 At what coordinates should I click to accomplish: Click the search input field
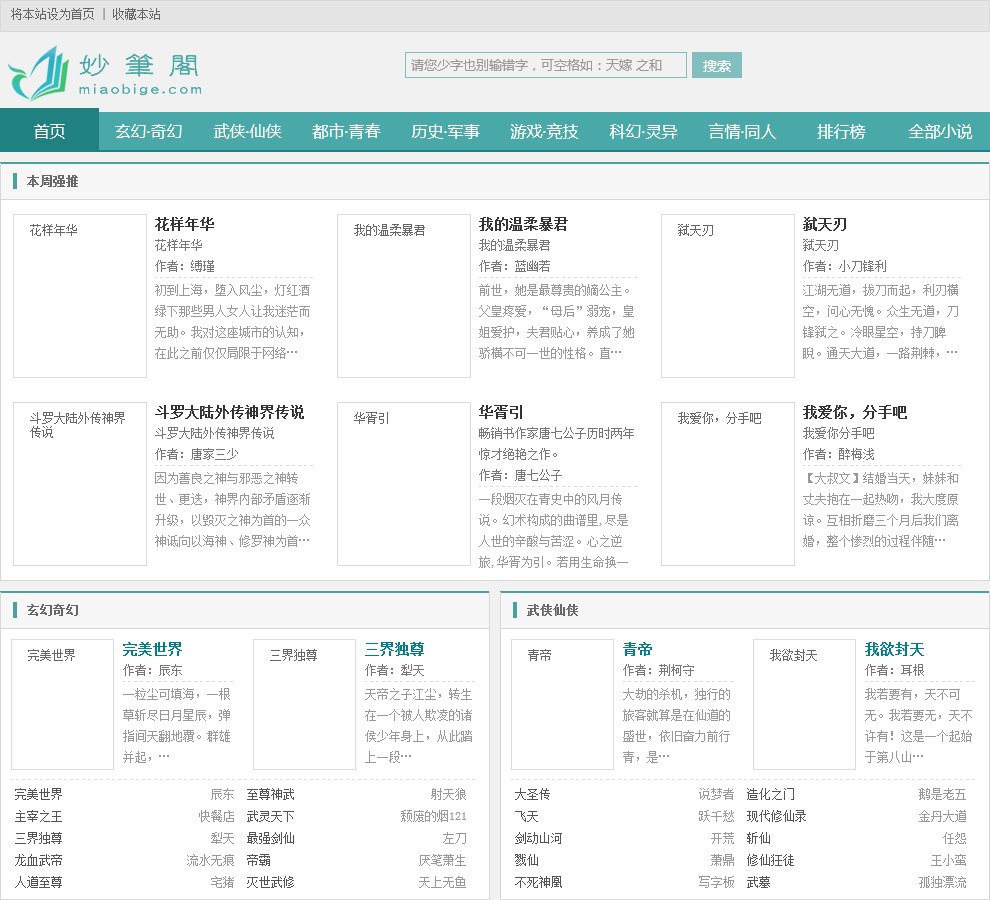[x=545, y=65]
